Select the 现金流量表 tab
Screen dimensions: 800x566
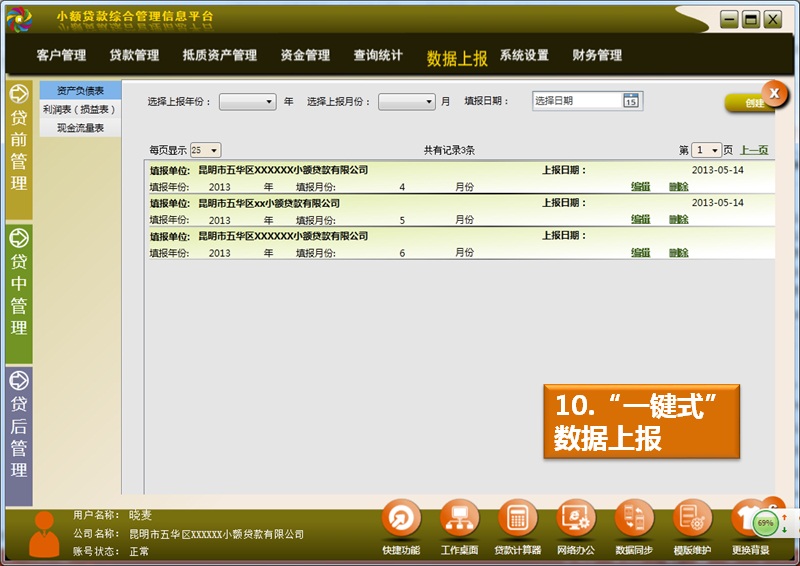tap(80, 128)
